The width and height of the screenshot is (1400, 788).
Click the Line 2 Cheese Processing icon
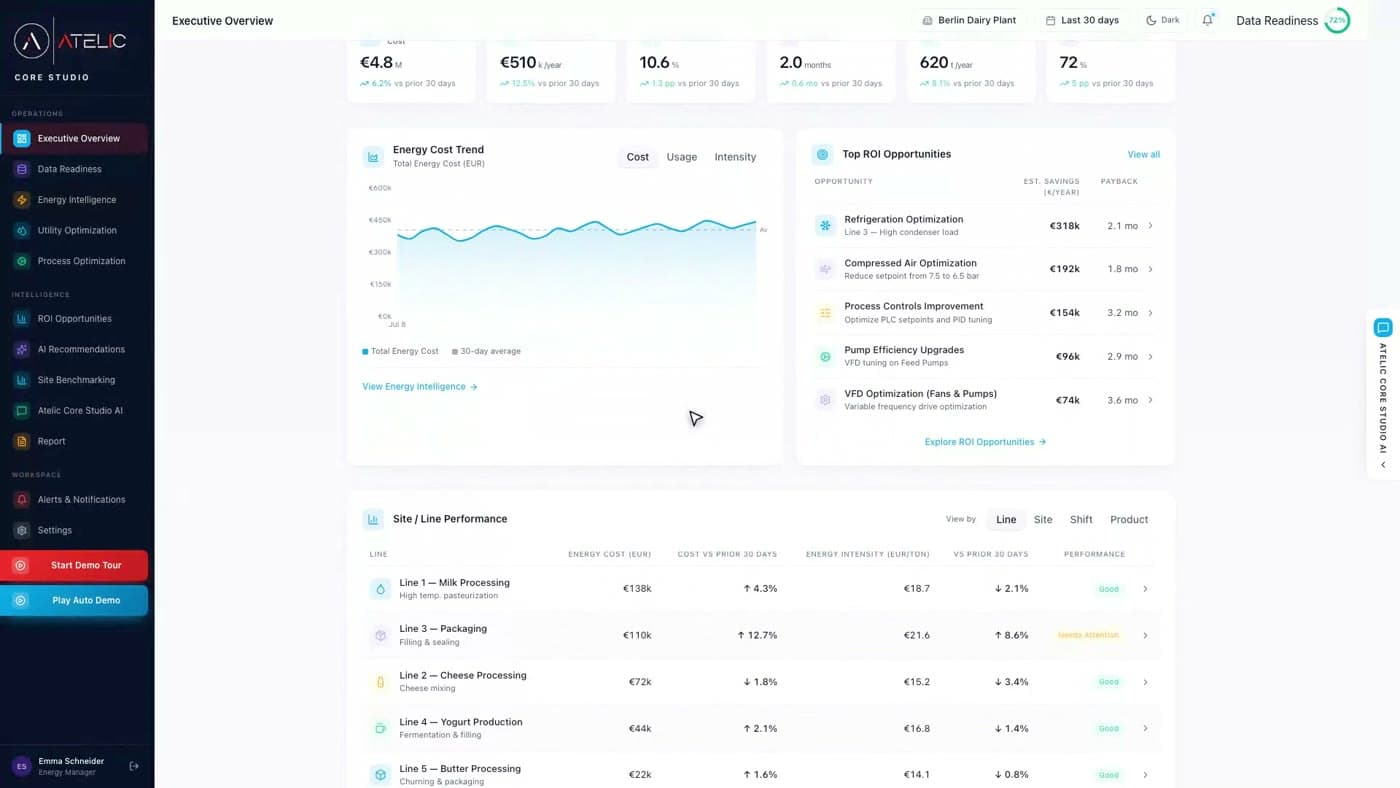pyautogui.click(x=380, y=682)
